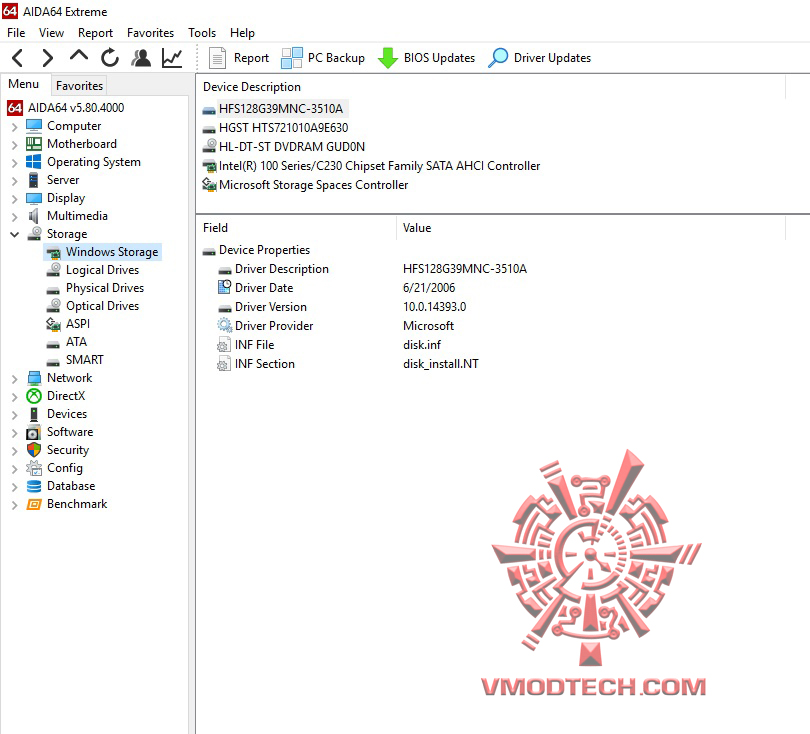Go forward with the right arrow toolbar icon
810x734 pixels.
coord(48,58)
